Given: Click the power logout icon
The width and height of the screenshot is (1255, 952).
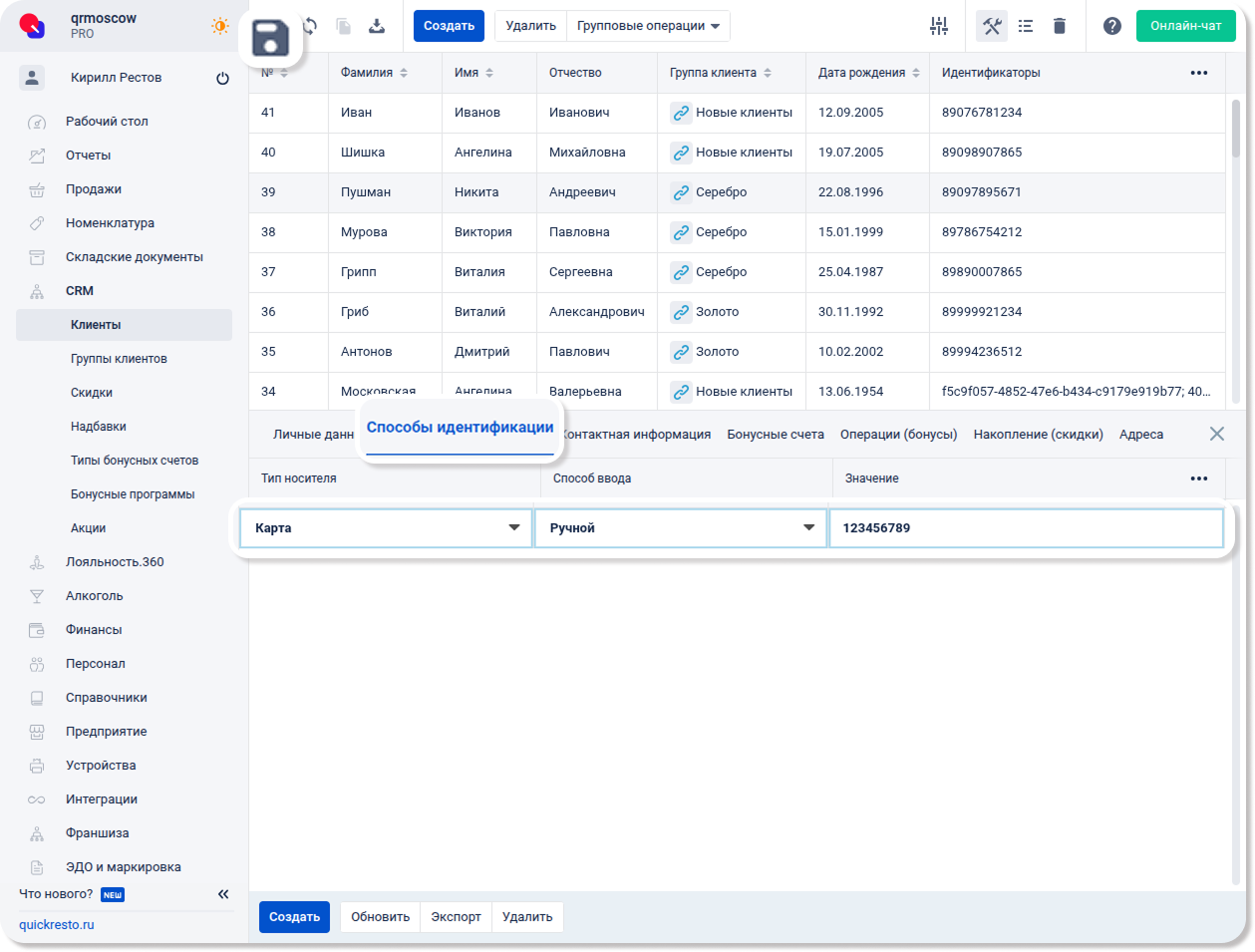Looking at the screenshot, I should tap(222, 78).
